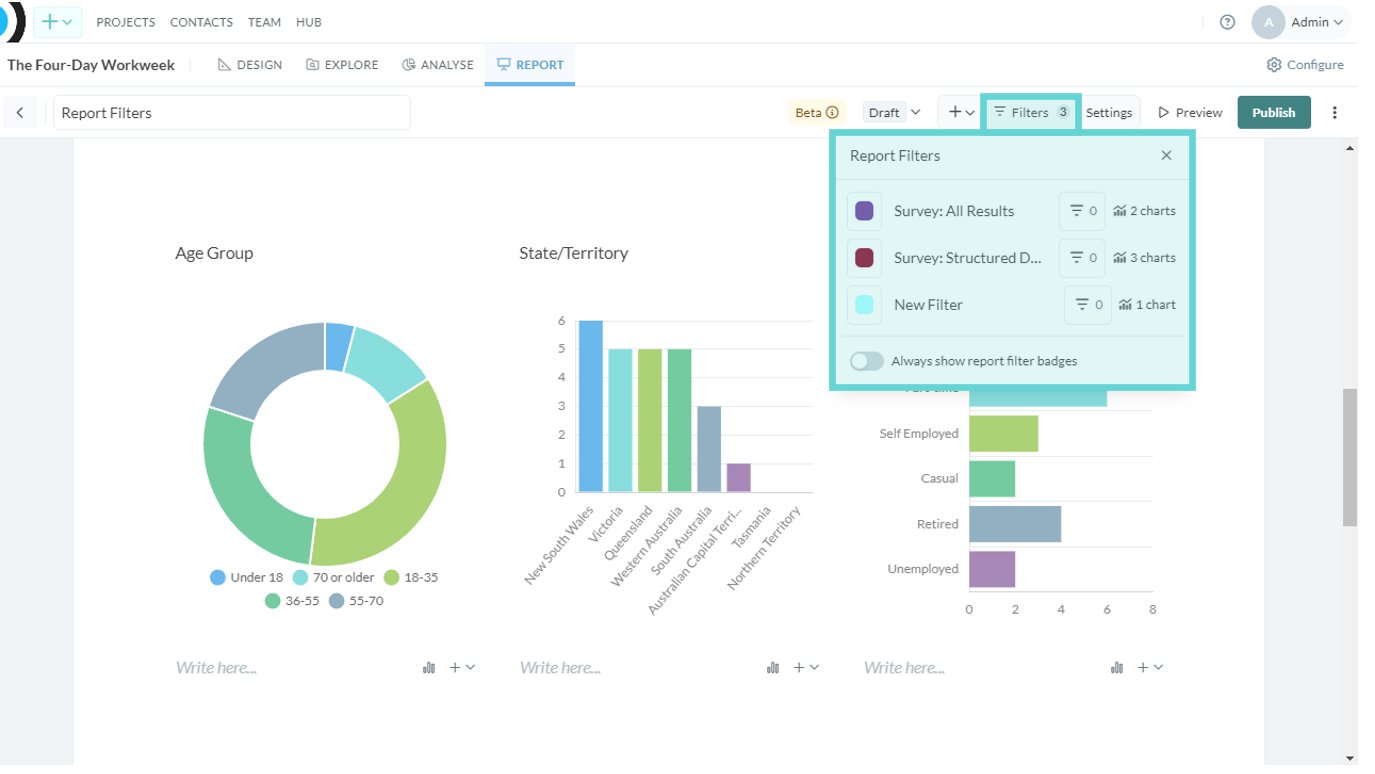
Task: Open the CONTACTS menu
Action: tap(201, 22)
